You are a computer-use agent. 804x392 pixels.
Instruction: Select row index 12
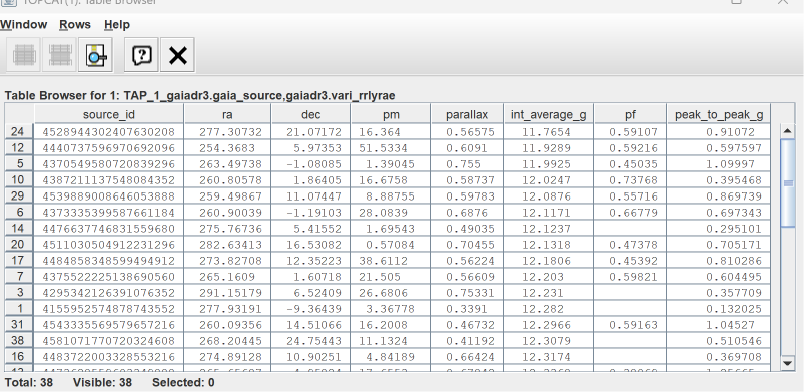click(18, 148)
